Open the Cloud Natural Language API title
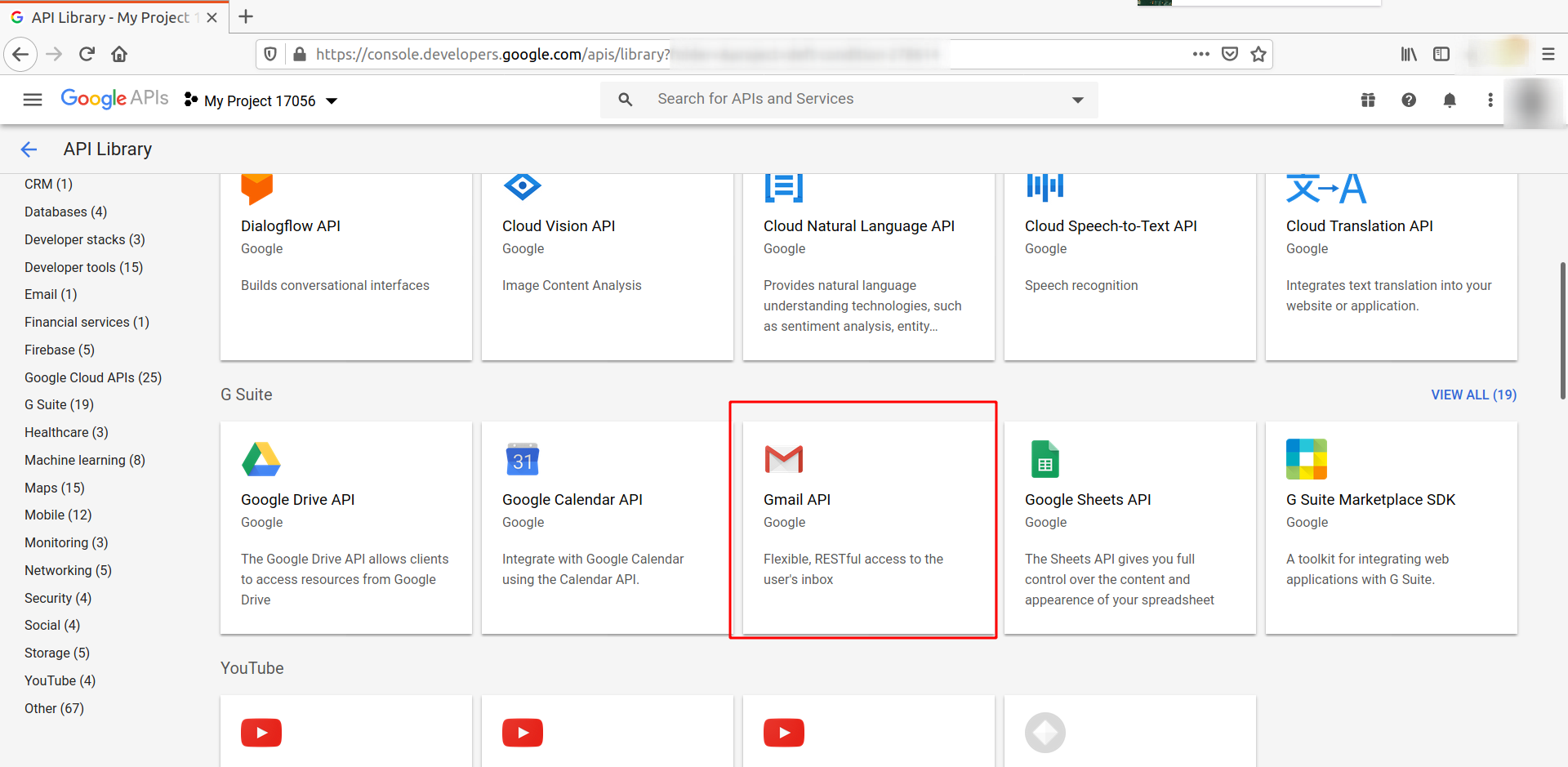Screen dimensions: 1568x767 (x=859, y=226)
